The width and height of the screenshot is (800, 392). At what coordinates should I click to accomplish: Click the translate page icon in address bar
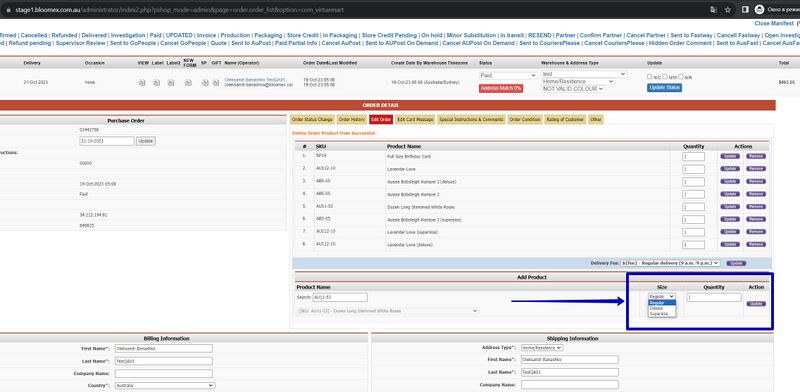click(x=713, y=10)
